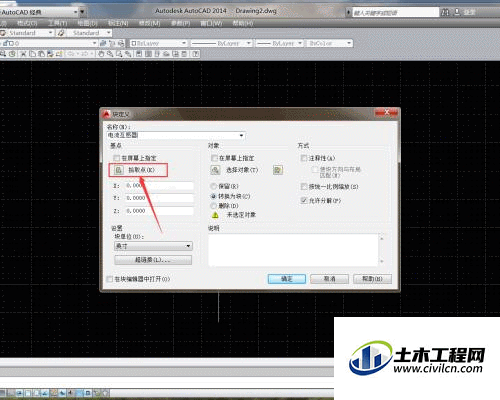Click the Match Properties brush icon
Image resolution: width=500 pixels, height=400 pixels.
click(x=50, y=53)
